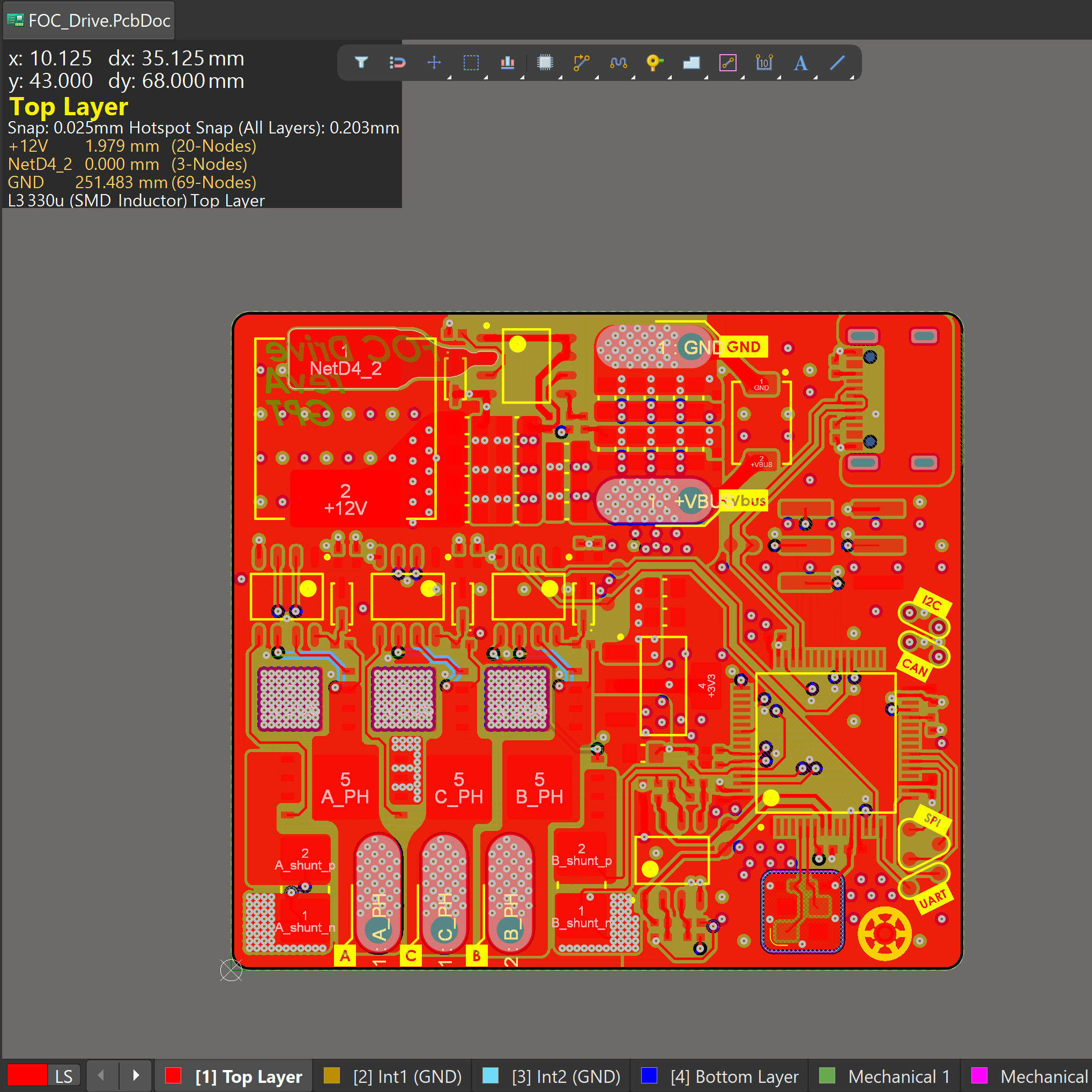Click the selection filter funnel icon
The height and width of the screenshot is (1092, 1092).
(x=361, y=62)
